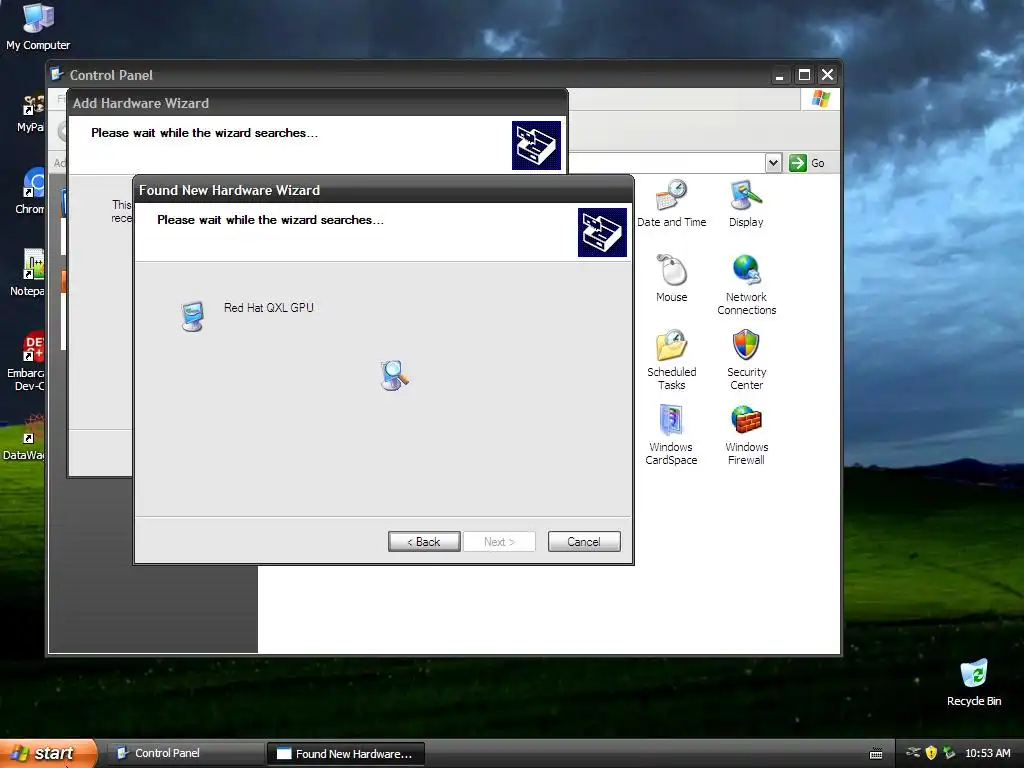1024x768 pixels.
Task: Click the network connection tray icon
Action: pyautogui.click(x=914, y=753)
